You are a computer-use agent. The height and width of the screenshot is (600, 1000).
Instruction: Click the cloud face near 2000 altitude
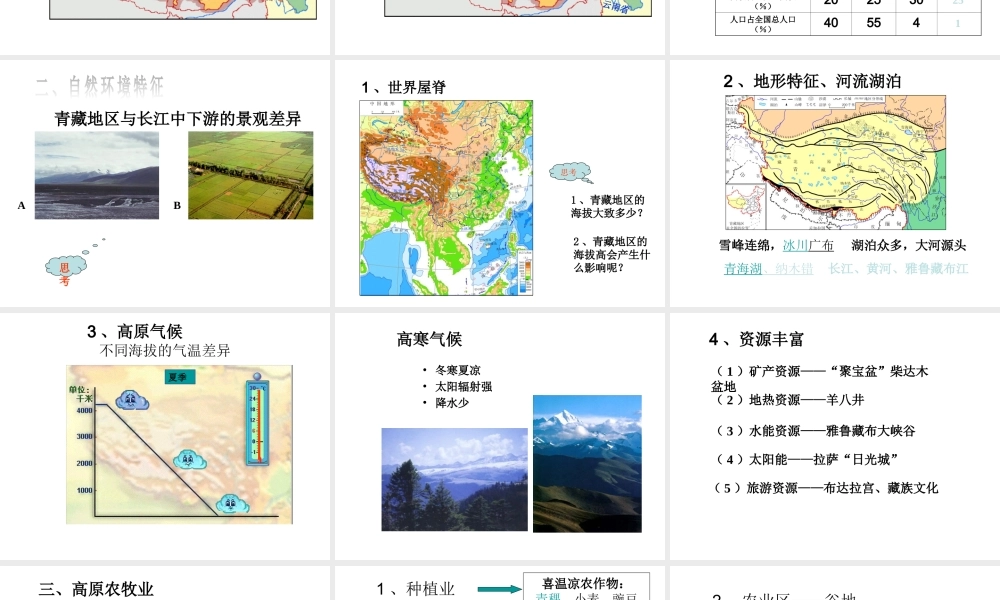190,460
